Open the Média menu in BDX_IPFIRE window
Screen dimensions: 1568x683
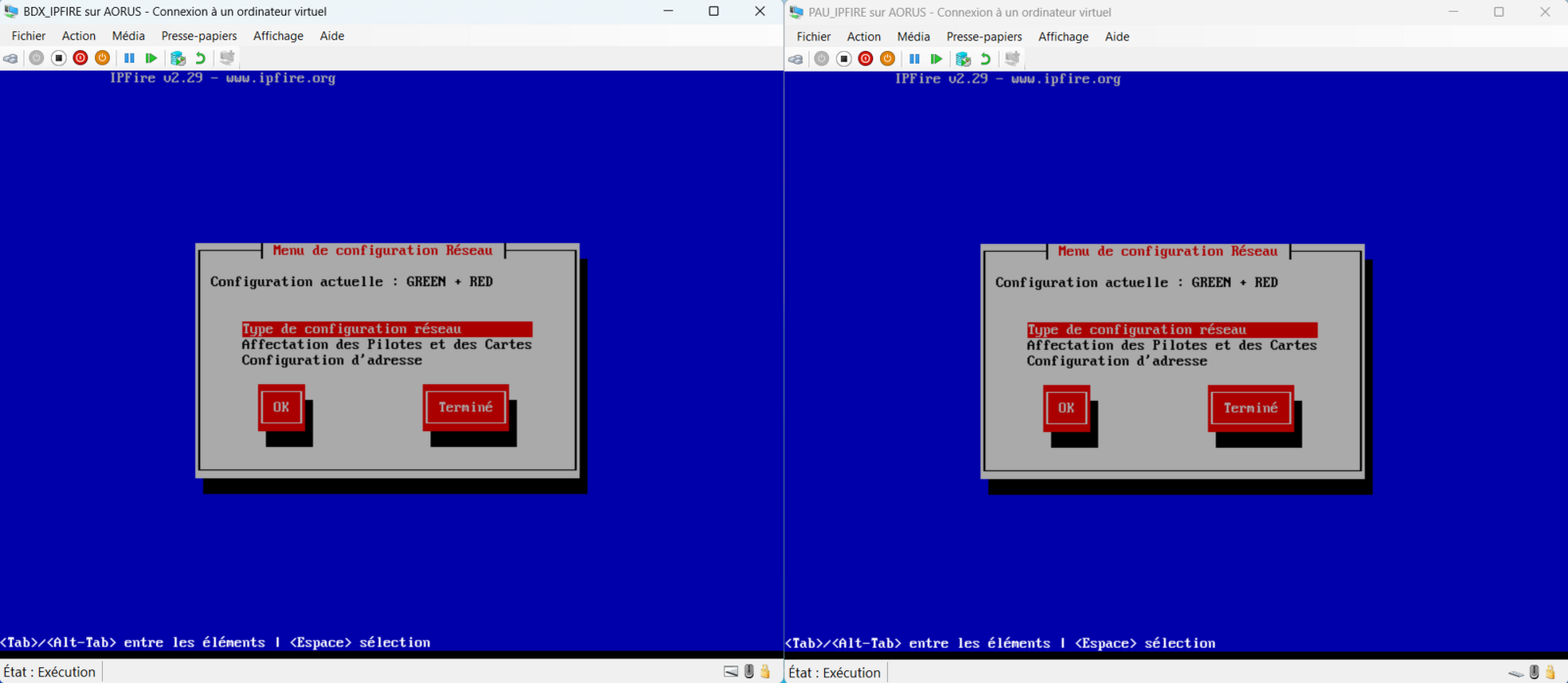coord(128,36)
